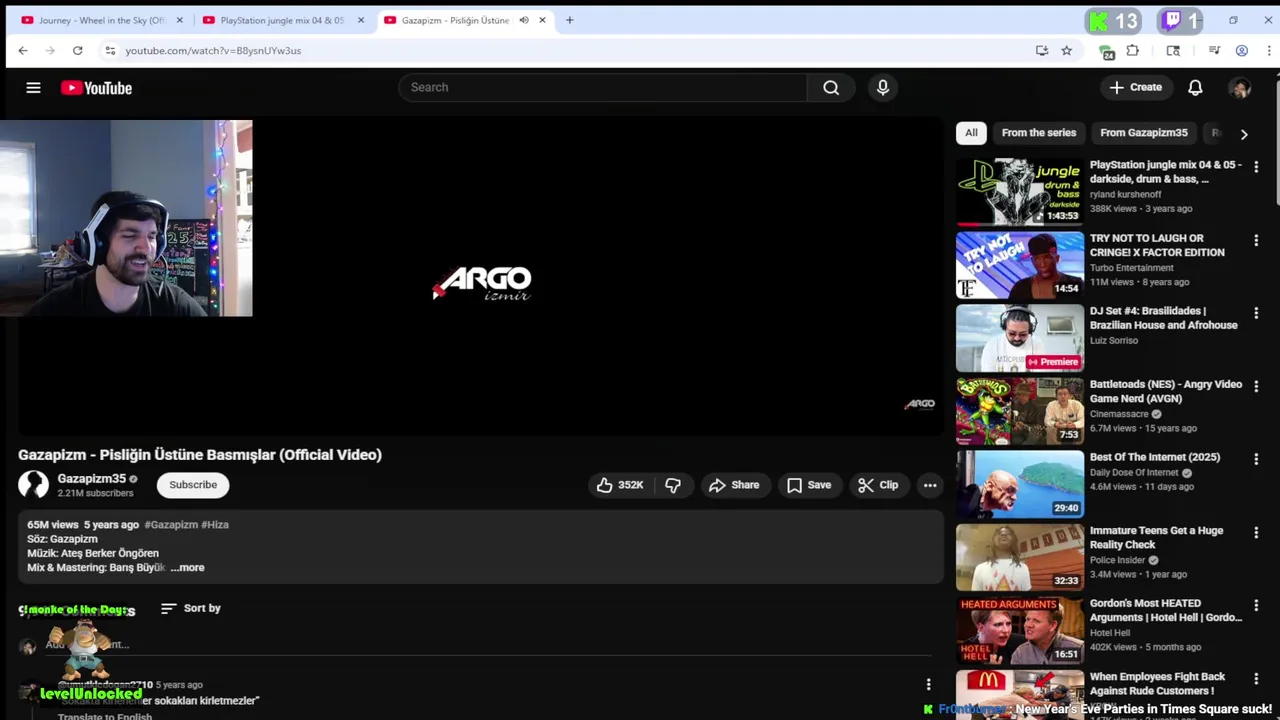The width and height of the screenshot is (1280, 720).
Task: Click the address bar URL
Action: tap(213, 50)
